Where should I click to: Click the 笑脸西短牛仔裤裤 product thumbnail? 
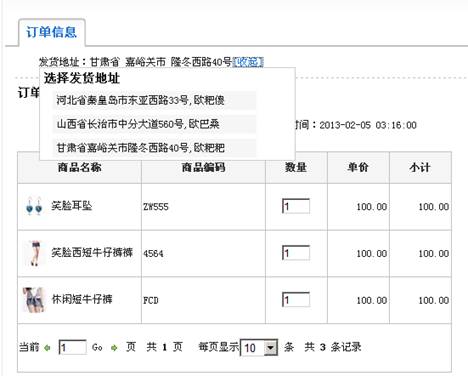click(x=35, y=253)
